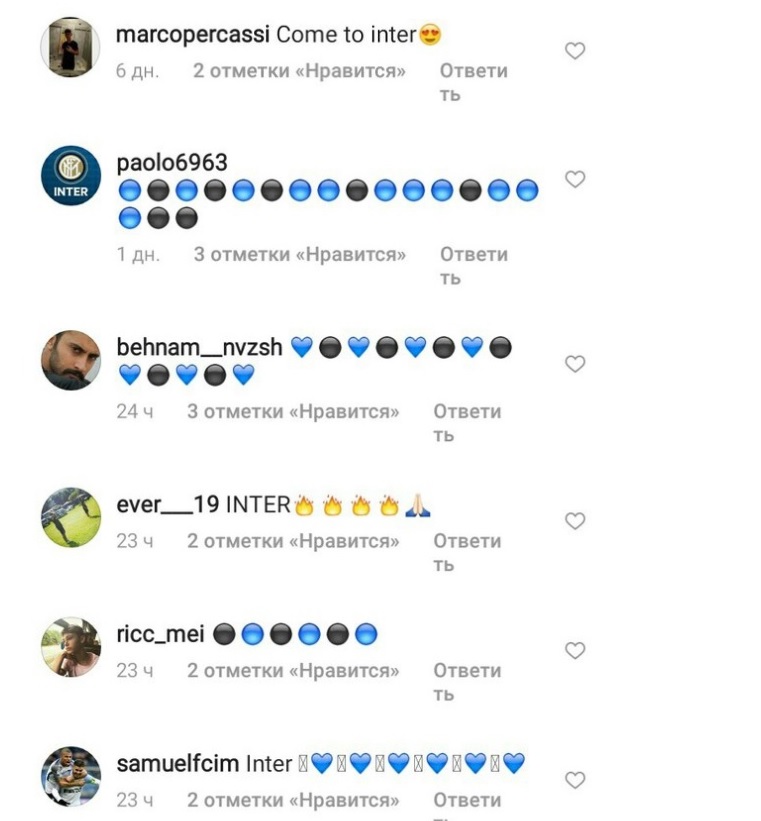View the 2 likes on ricc_mei's comment
This screenshot has height=821, width=761.
tap(293, 671)
